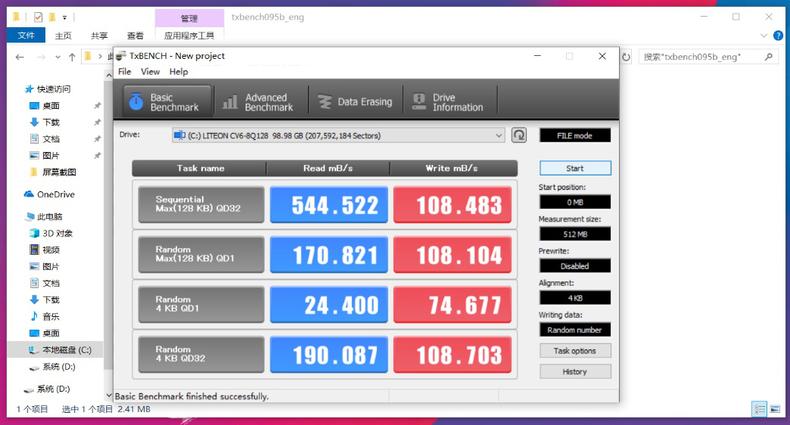Click the Read MB/s column header

point(328,168)
